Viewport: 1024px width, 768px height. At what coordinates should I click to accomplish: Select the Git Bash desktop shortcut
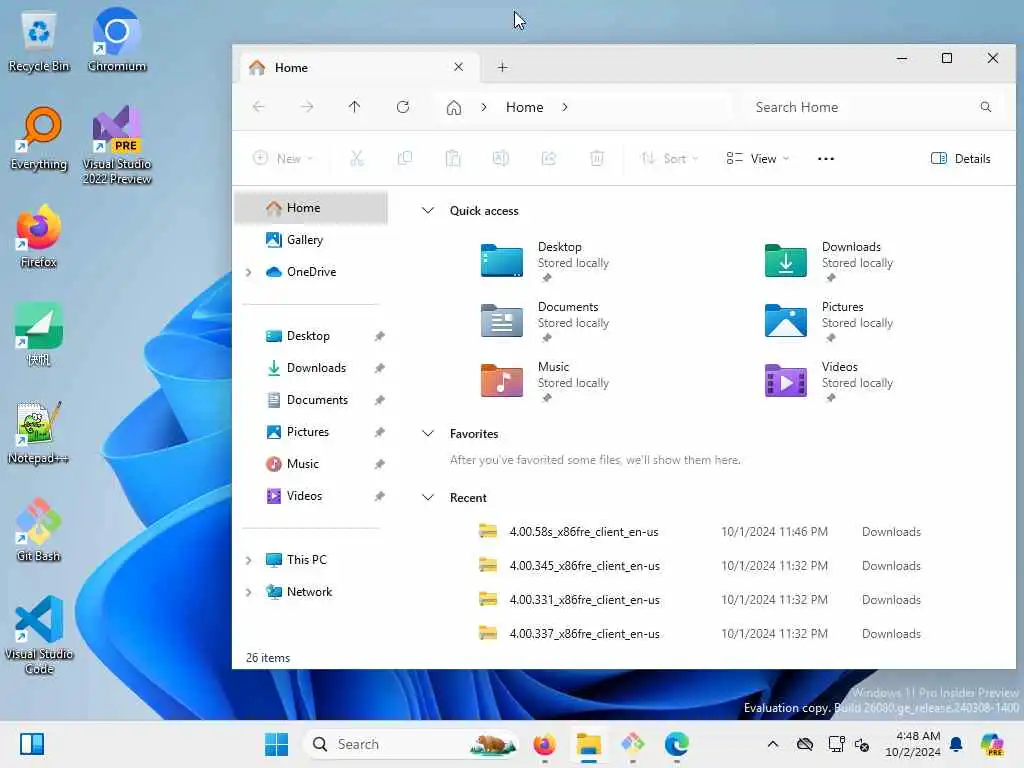(39, 530)
